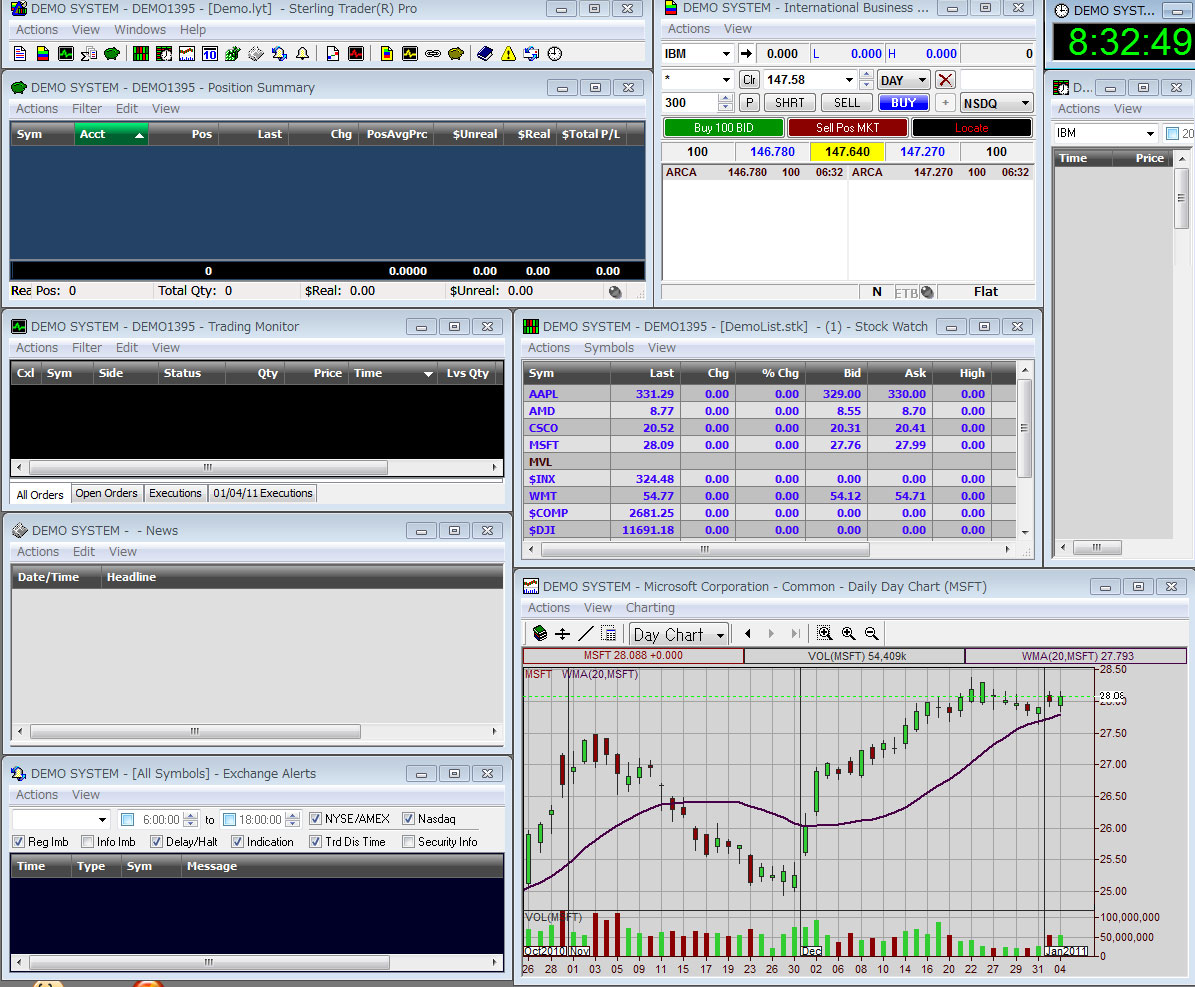This screenshot has width=1195, height=987.
Task: Click the chain link icon in main toolbar
Action: click(433, 53)
